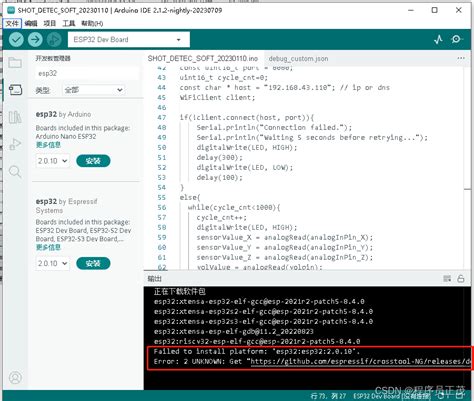Image resolution: width=474 pixels, height=401 pixels.
Task: Install esp32 by Espressif Systems package
Action: (x=93, y=263)
